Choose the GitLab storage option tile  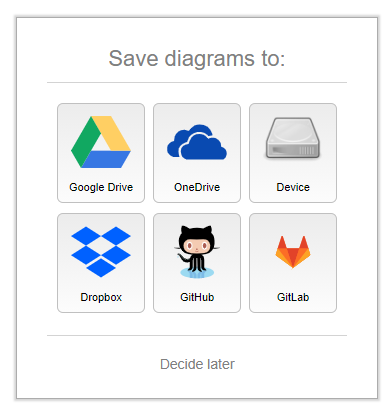click(293, 263)
